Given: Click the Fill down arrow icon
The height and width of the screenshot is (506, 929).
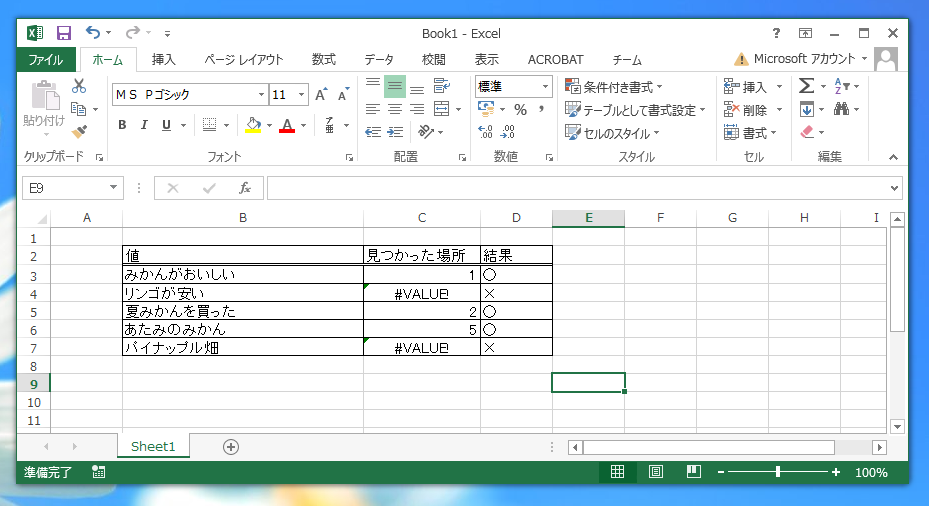Looking at the screenshot, I should (806, 110).
